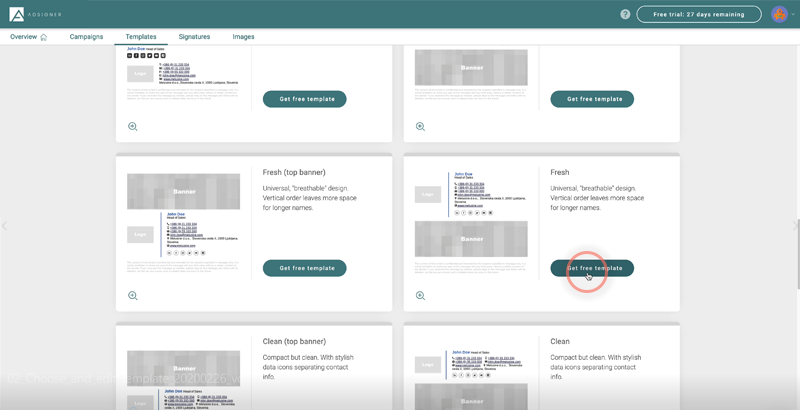Go to the Images tab
This screenshot has height=410, width=800.
click(243, 37)
